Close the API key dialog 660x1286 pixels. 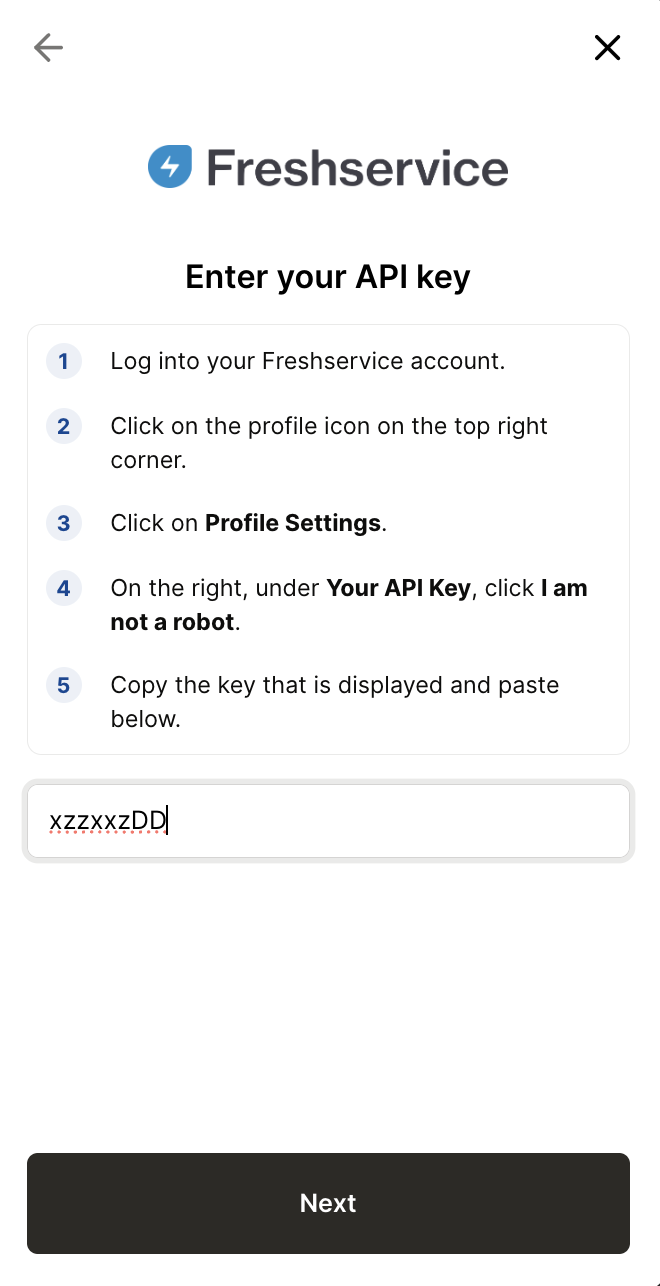pos(607,47)
